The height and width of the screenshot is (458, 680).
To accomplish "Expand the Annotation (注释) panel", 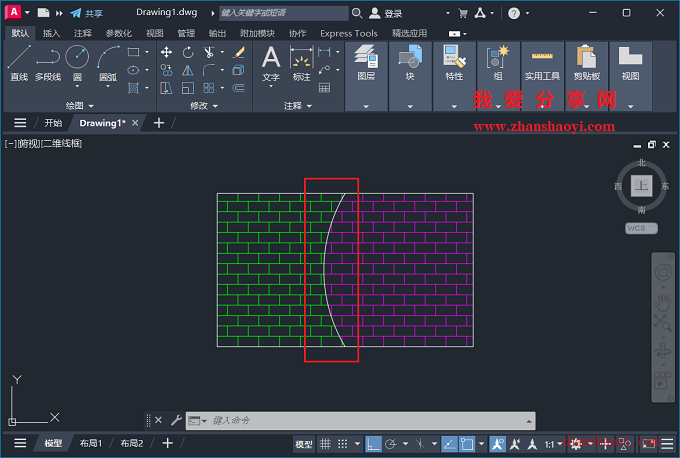I will pos(298,105).
